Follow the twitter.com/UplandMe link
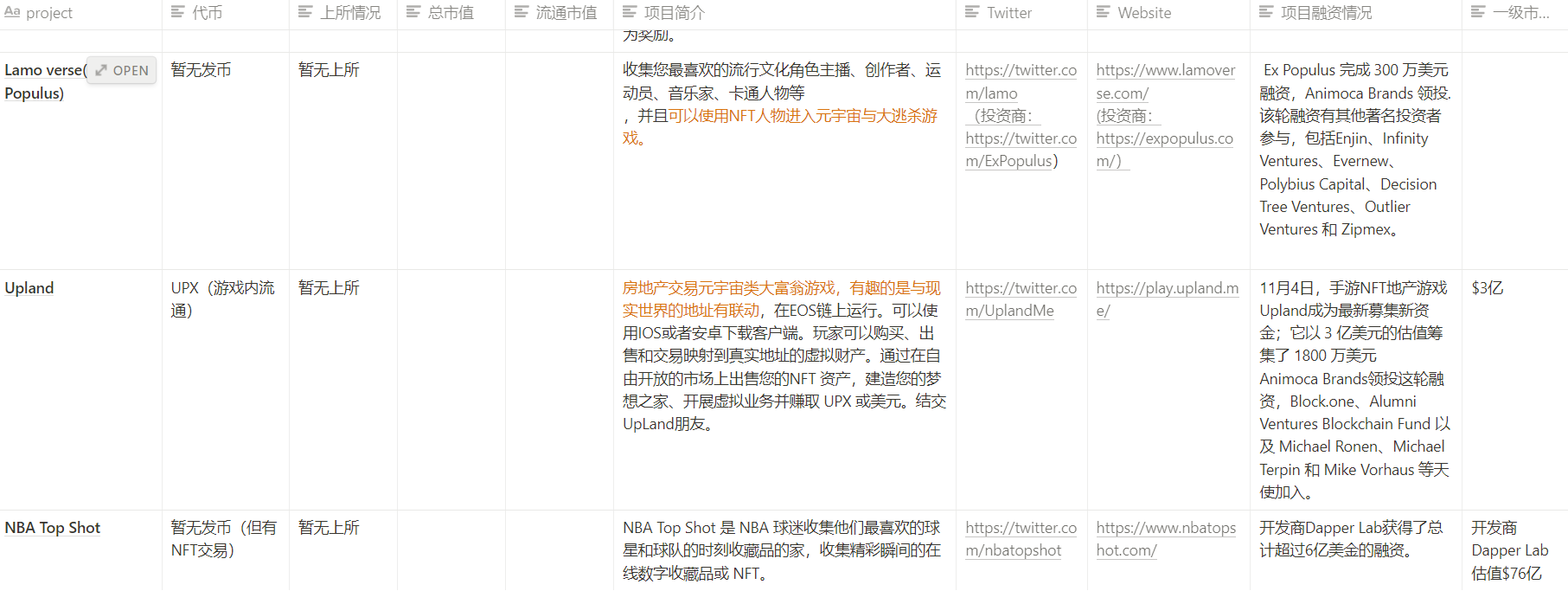Viewport: 1568px width, 591px height. (x=1021, y=299)
